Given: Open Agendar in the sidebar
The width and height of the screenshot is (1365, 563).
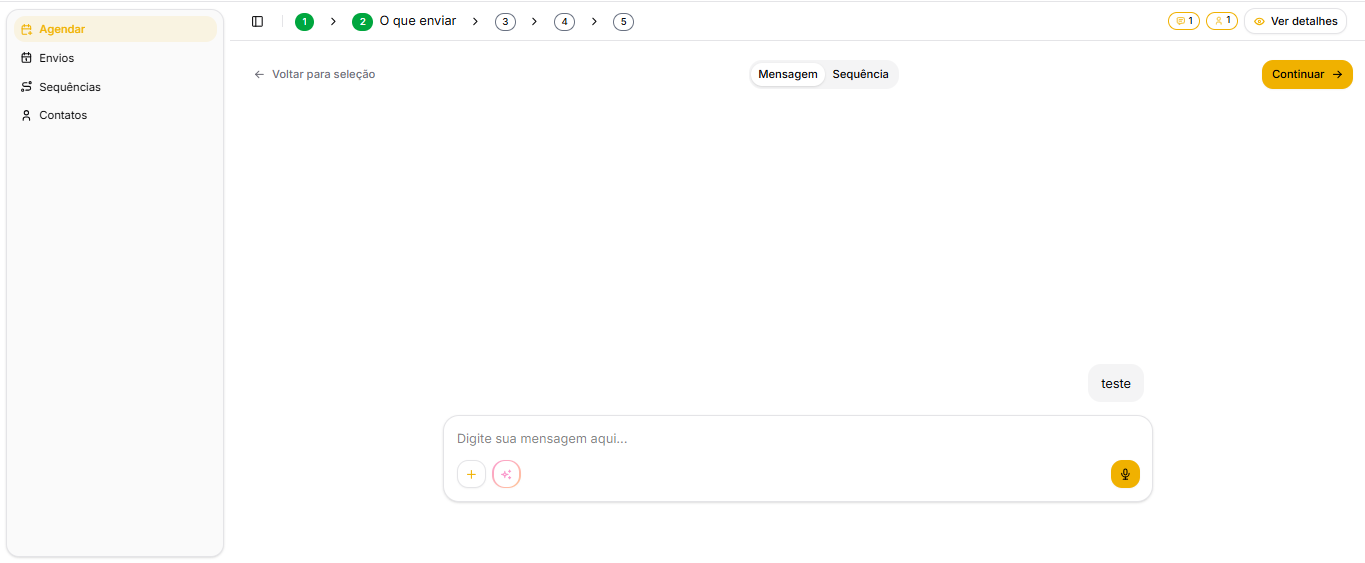Looking at the screenshot, I should (62, 29).
